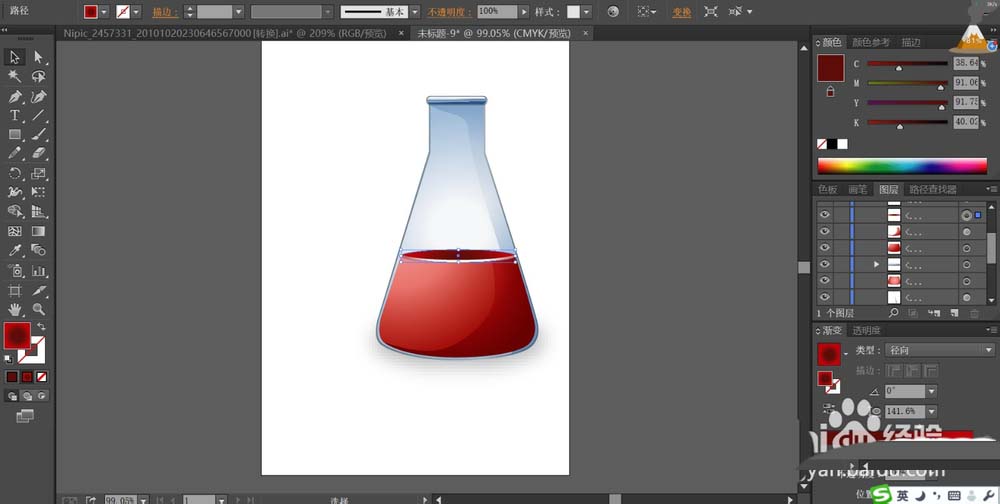Hide the layer row with blue selection square
This screenshot has width=1000, height=504.
tap(825, 215)
